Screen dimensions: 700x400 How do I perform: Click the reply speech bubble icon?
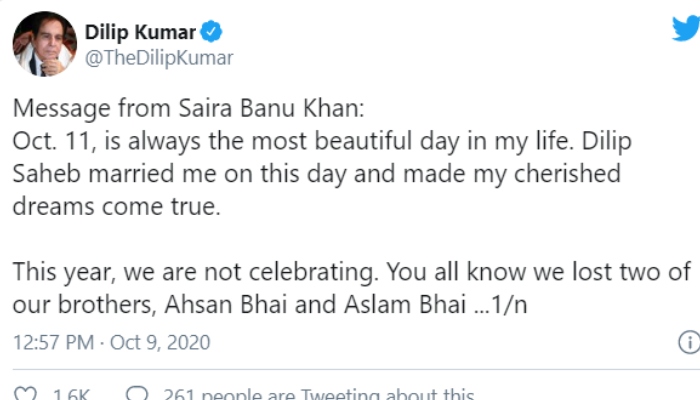tap(137, 394)
